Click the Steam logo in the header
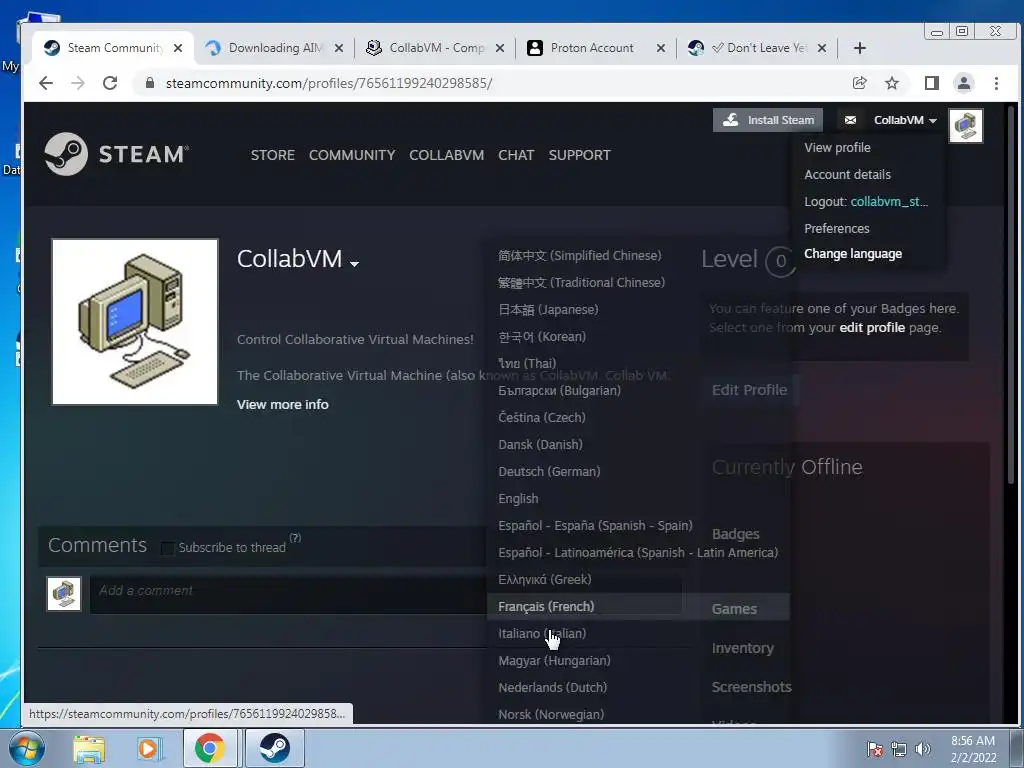The height and width of the screenshot is (768, 1024). click(x=116, y=154)
